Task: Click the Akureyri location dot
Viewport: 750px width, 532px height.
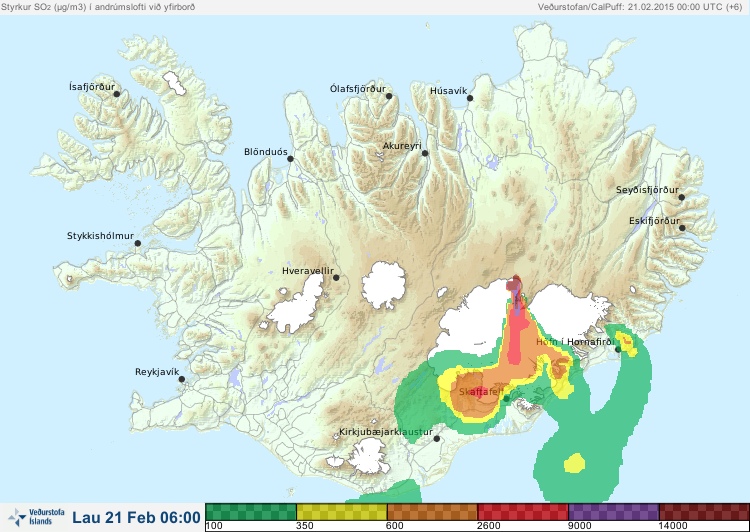Action: pyautogui.click(x=425, y=153)
